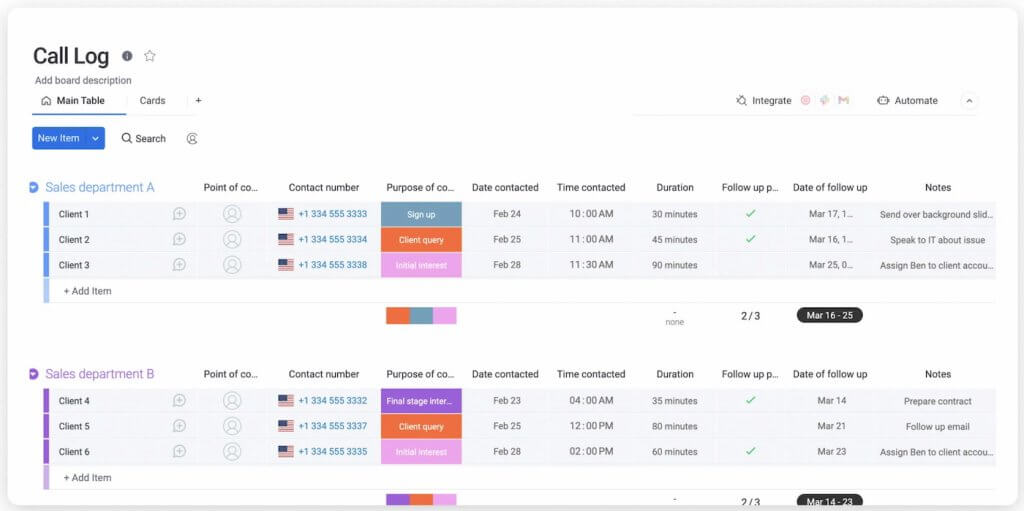Open Initial interest status for Client 6

tap(421, 452)
